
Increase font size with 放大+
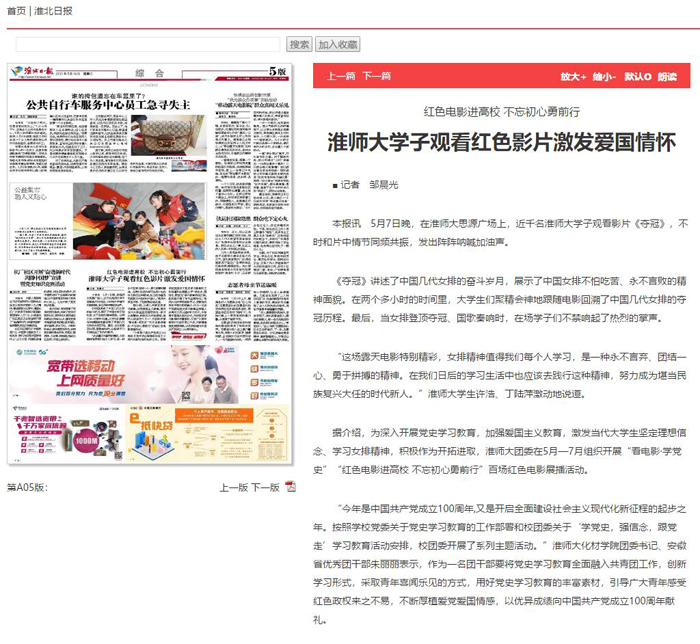tap(572, 76)
